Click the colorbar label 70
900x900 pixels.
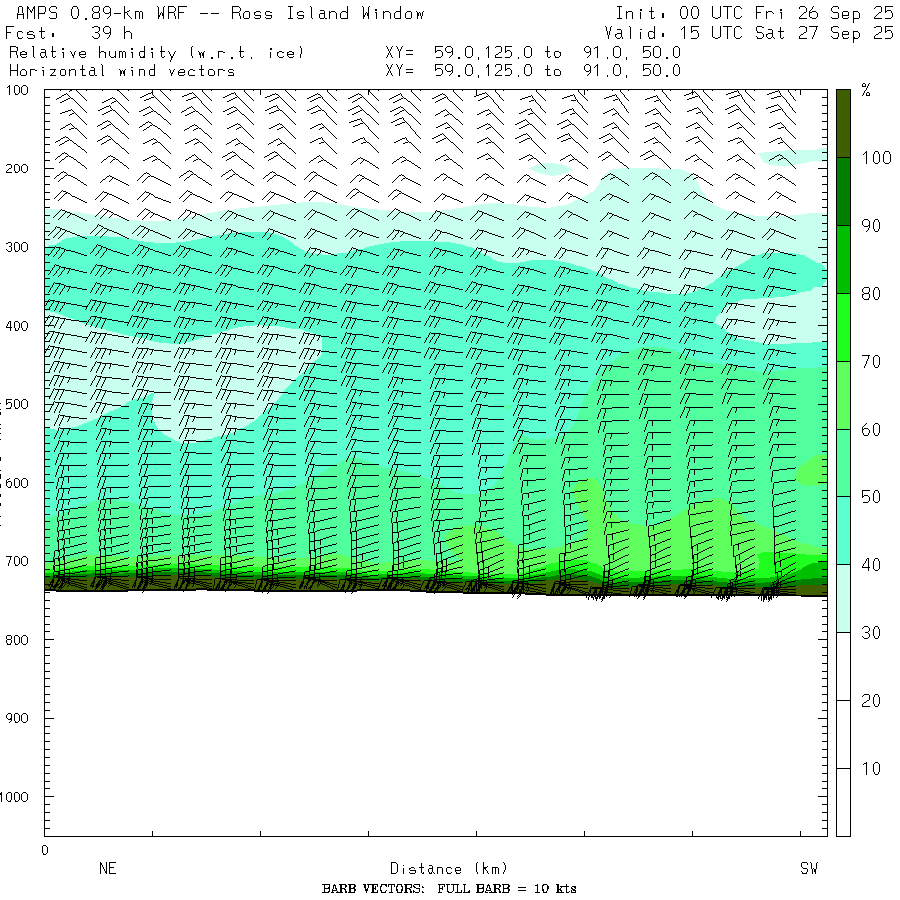[x=871, y=362]
